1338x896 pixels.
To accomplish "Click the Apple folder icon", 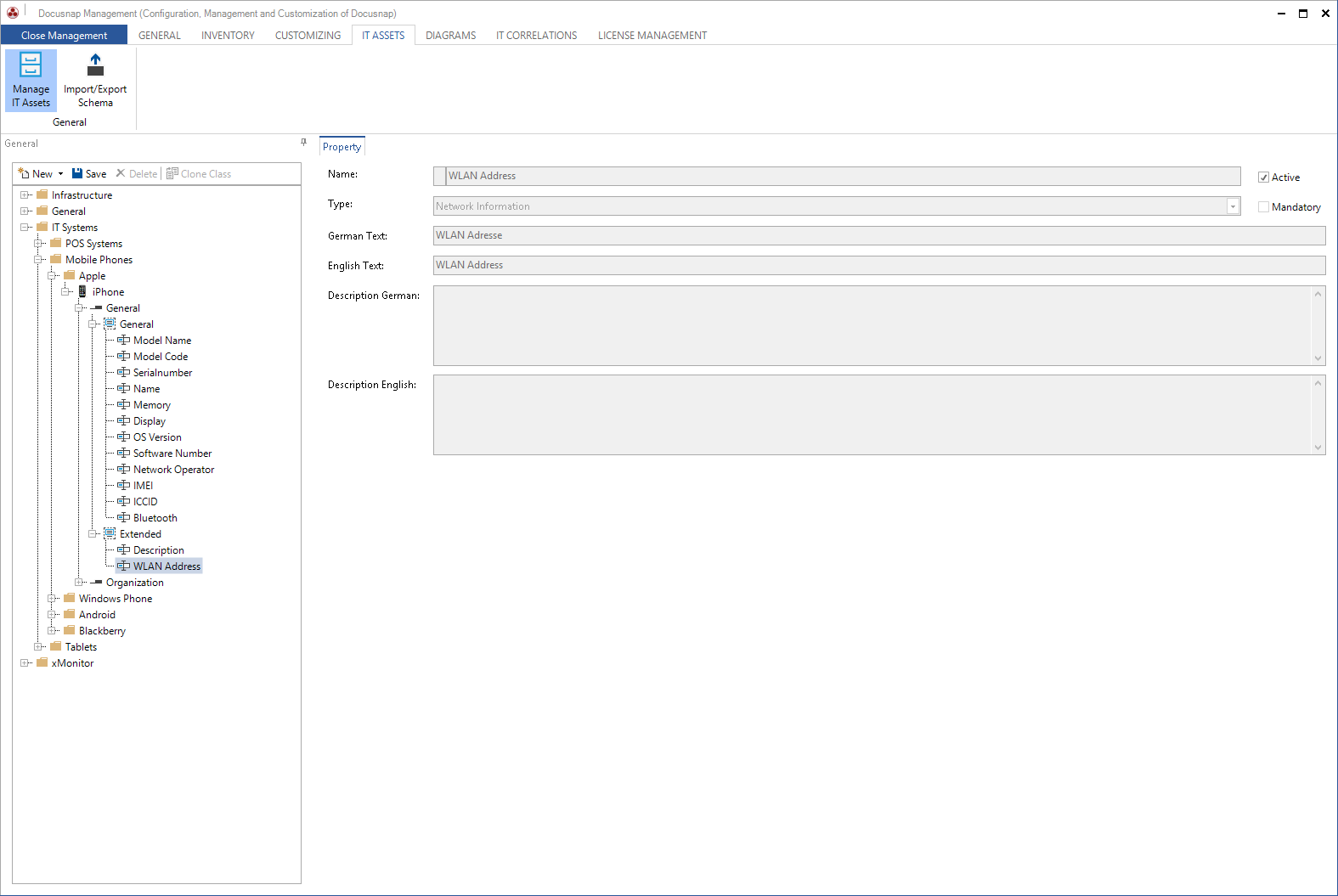I will [70, 275].
